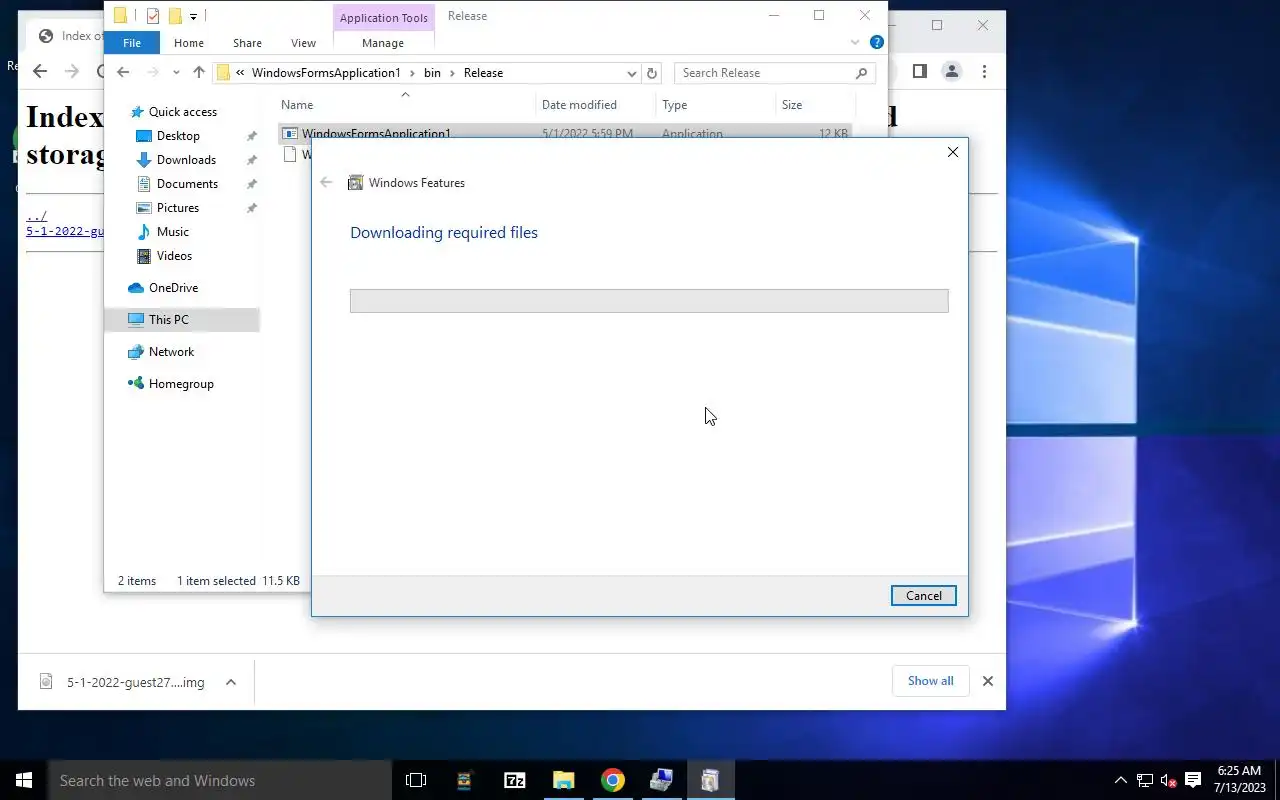Viewport: 1280px width, 800px height.
Task: Open 7-Zip from the taskbar
Action: (x=515, y=780)
